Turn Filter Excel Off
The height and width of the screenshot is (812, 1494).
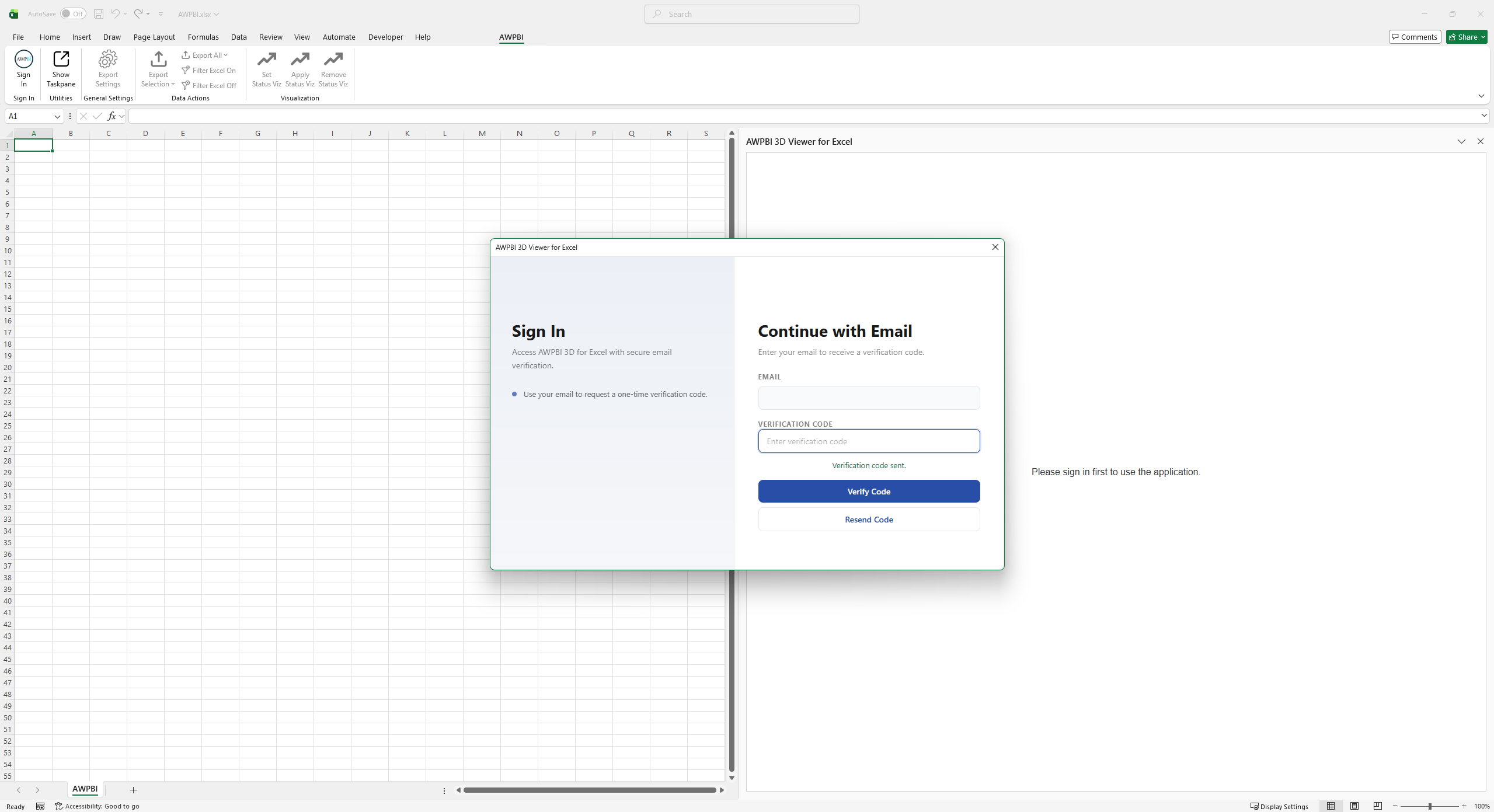209,85
